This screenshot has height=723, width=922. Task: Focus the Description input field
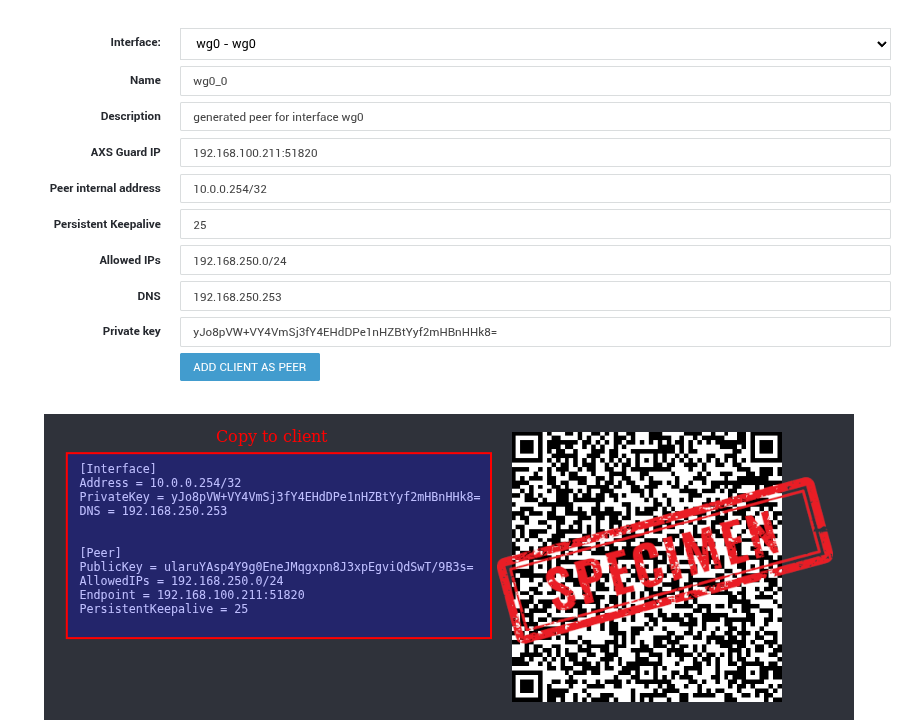(x=535, y=117)
